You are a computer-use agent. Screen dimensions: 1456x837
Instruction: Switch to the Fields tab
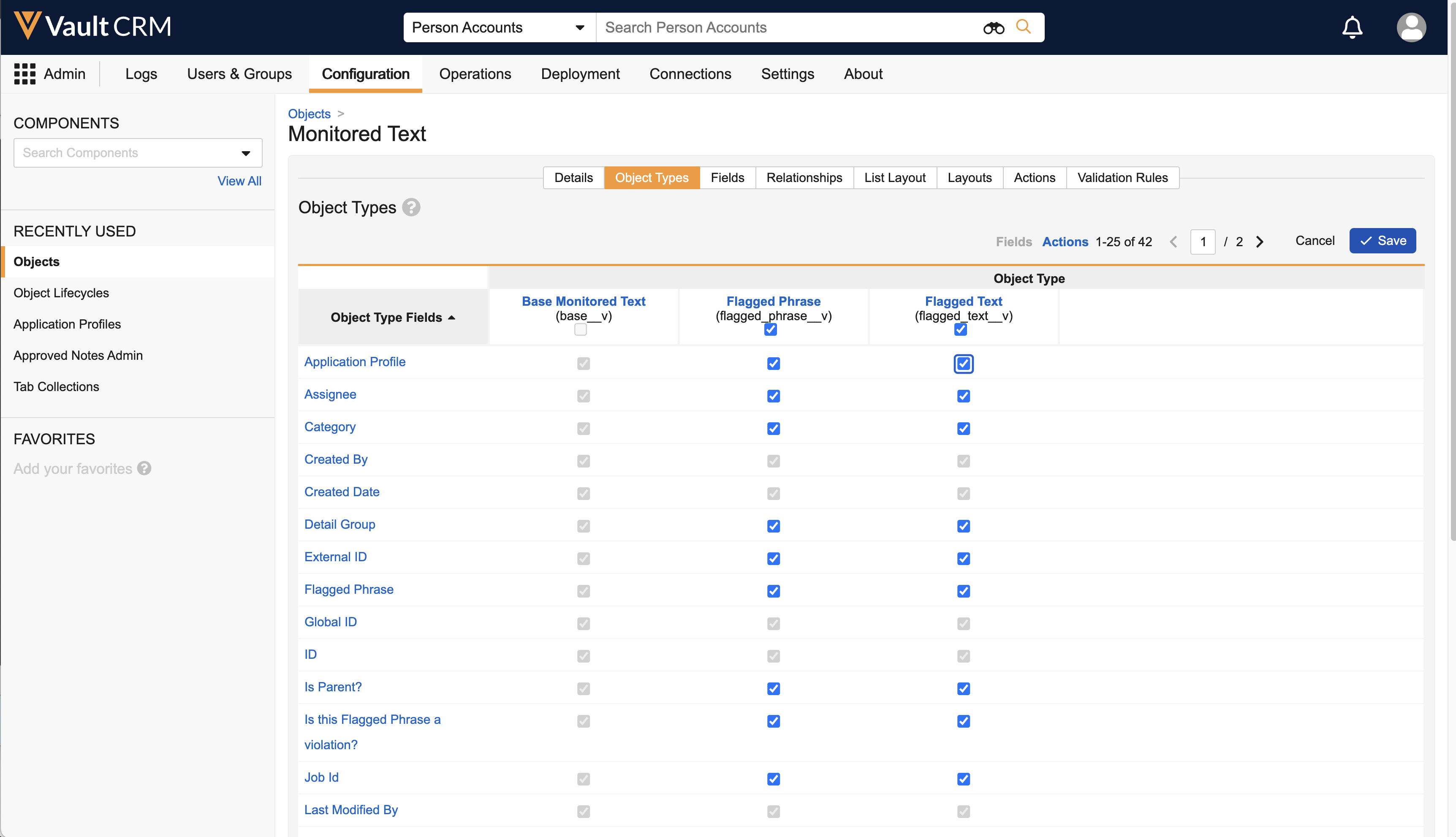point(727,178)
